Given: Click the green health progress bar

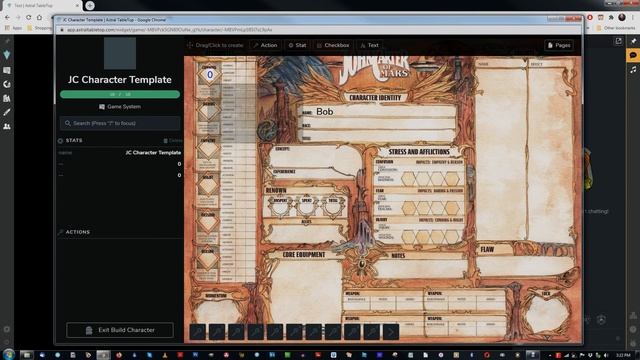Looking at the screenshot, I should tap(120, 94).
